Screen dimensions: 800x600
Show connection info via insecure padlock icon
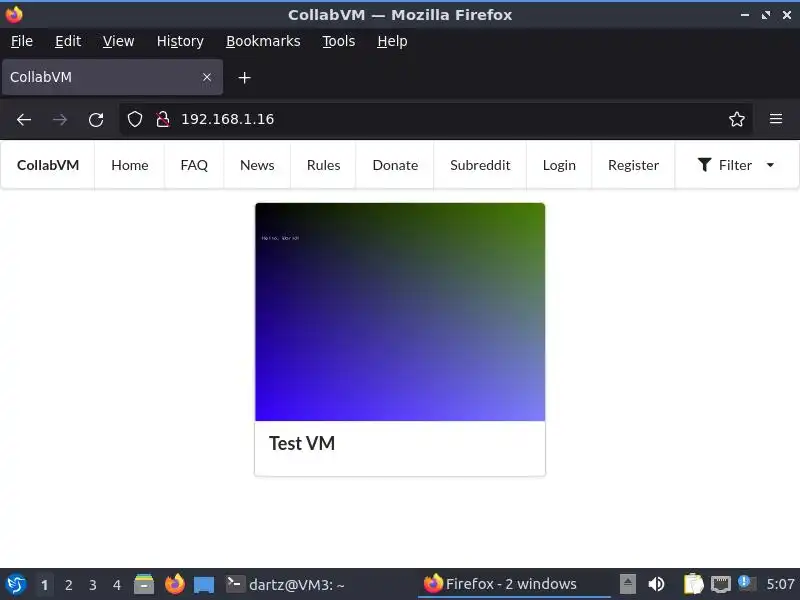(163, 119)
